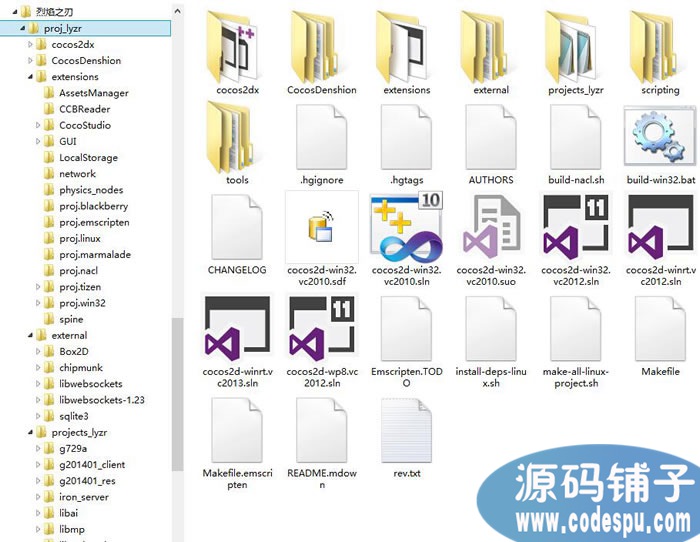This screenshot has height=542, width=700.
Task: Expand the chipmunk tree node
Action: point(38,367)
